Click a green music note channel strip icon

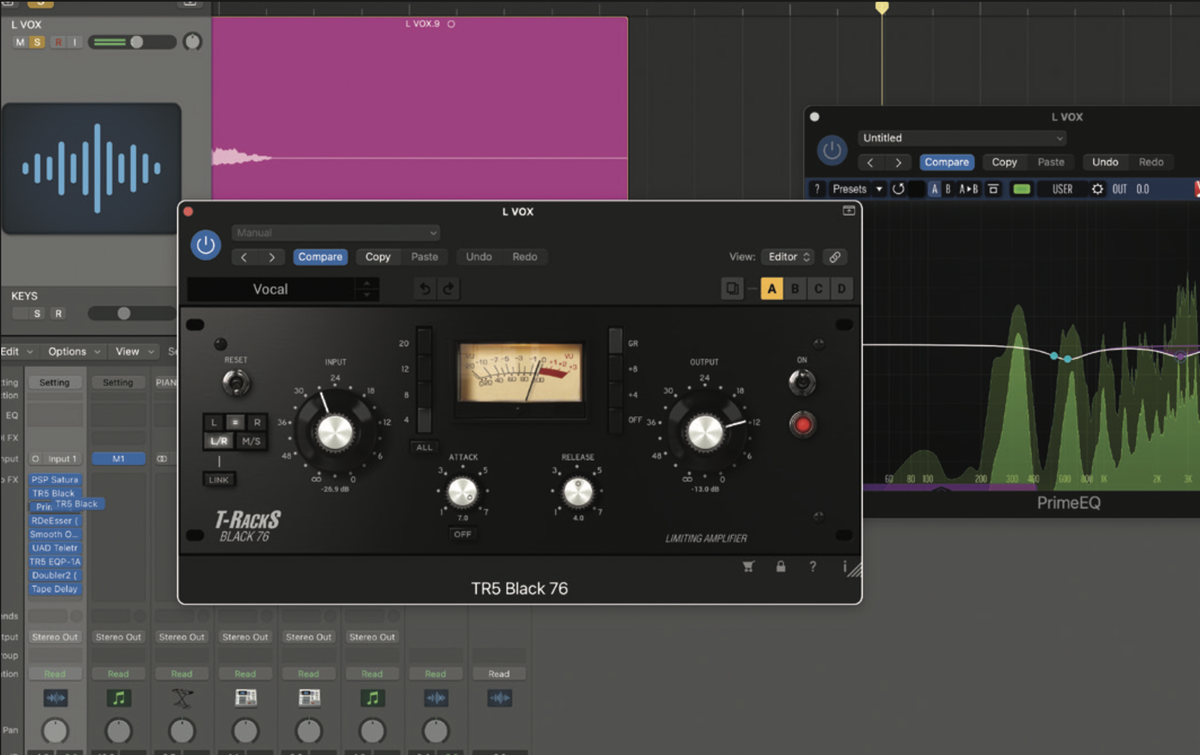(118, 697)
